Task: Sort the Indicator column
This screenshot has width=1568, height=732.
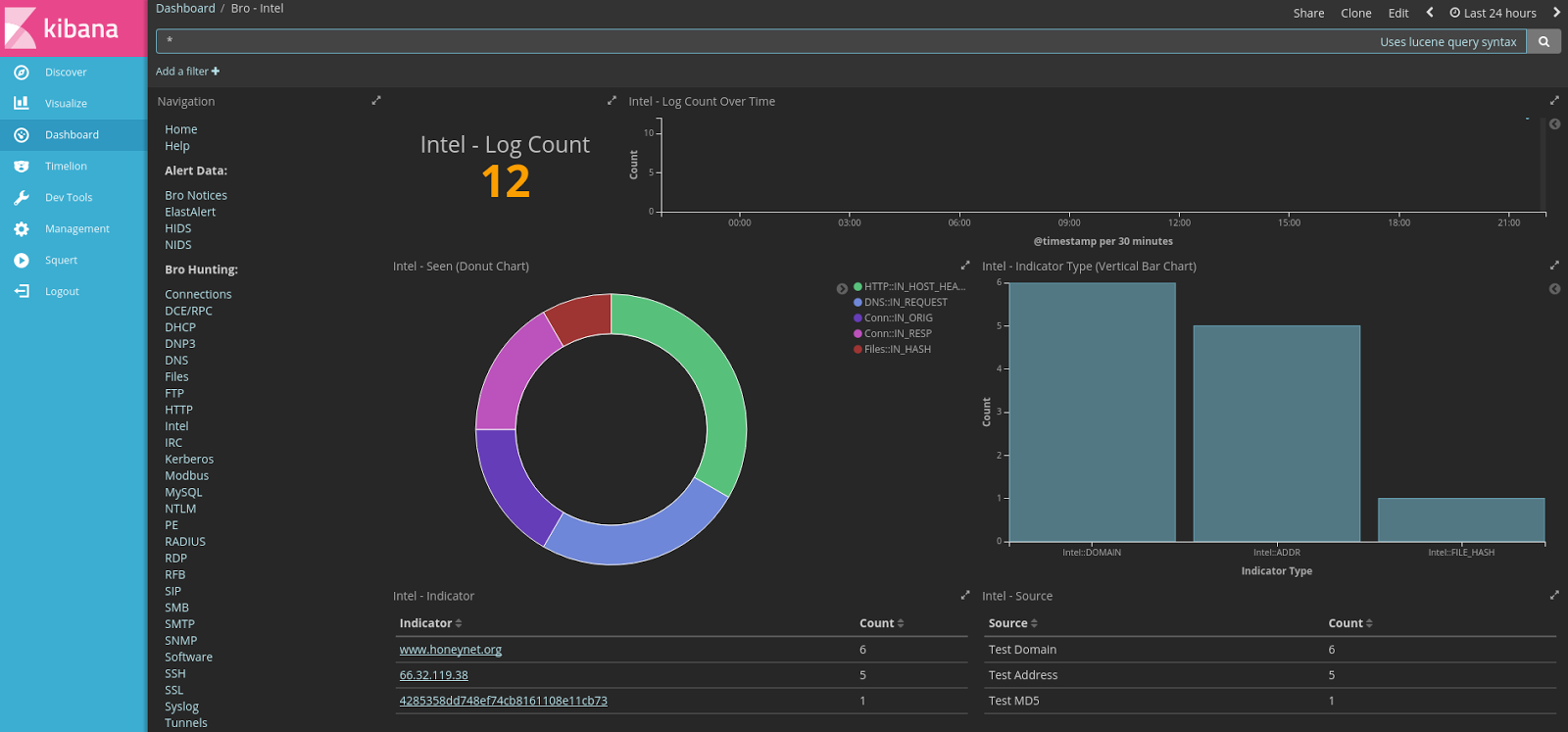Action: point(430,623)
